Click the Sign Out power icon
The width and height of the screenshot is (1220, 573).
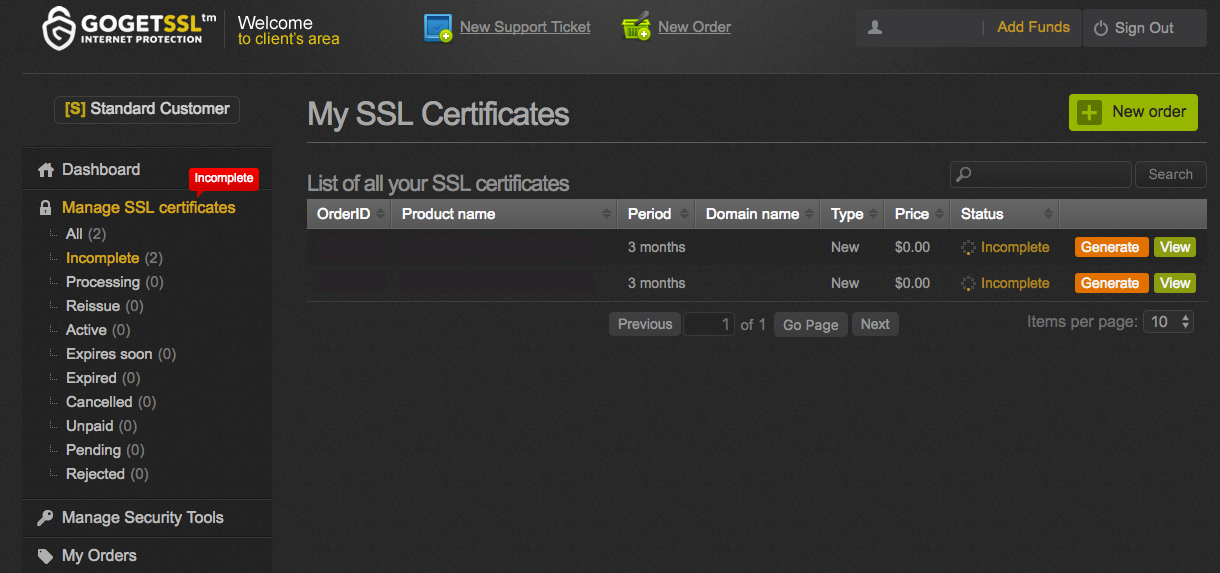(x=1101, y=29)
